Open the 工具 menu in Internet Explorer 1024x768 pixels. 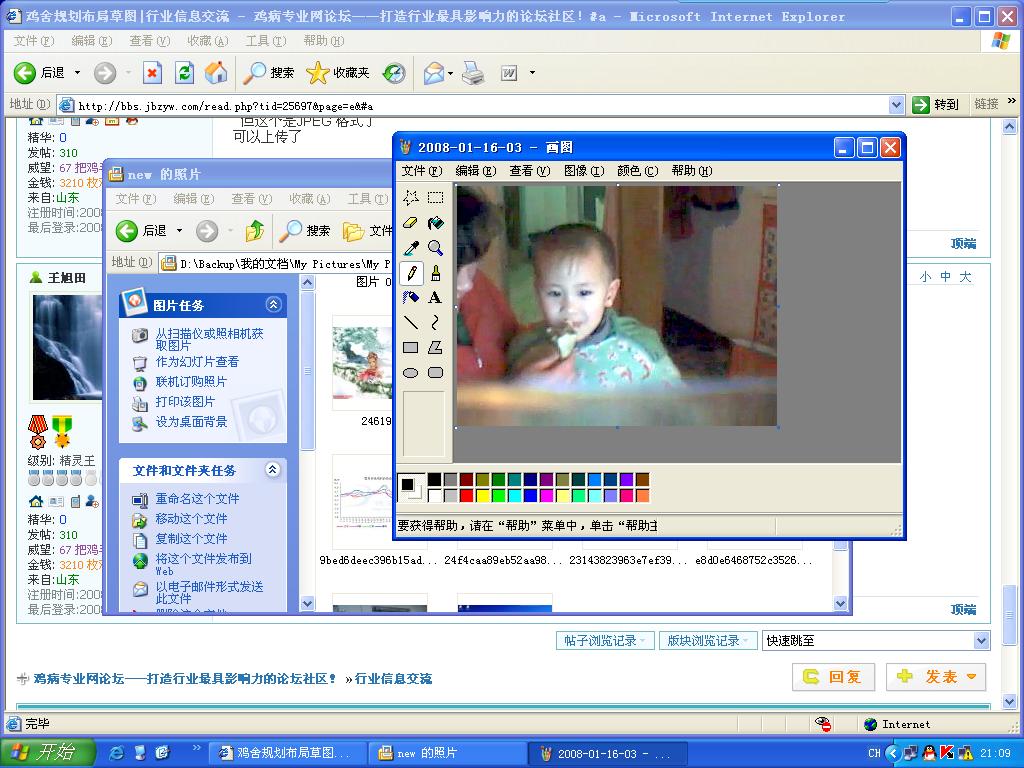[x=265, y=41]
